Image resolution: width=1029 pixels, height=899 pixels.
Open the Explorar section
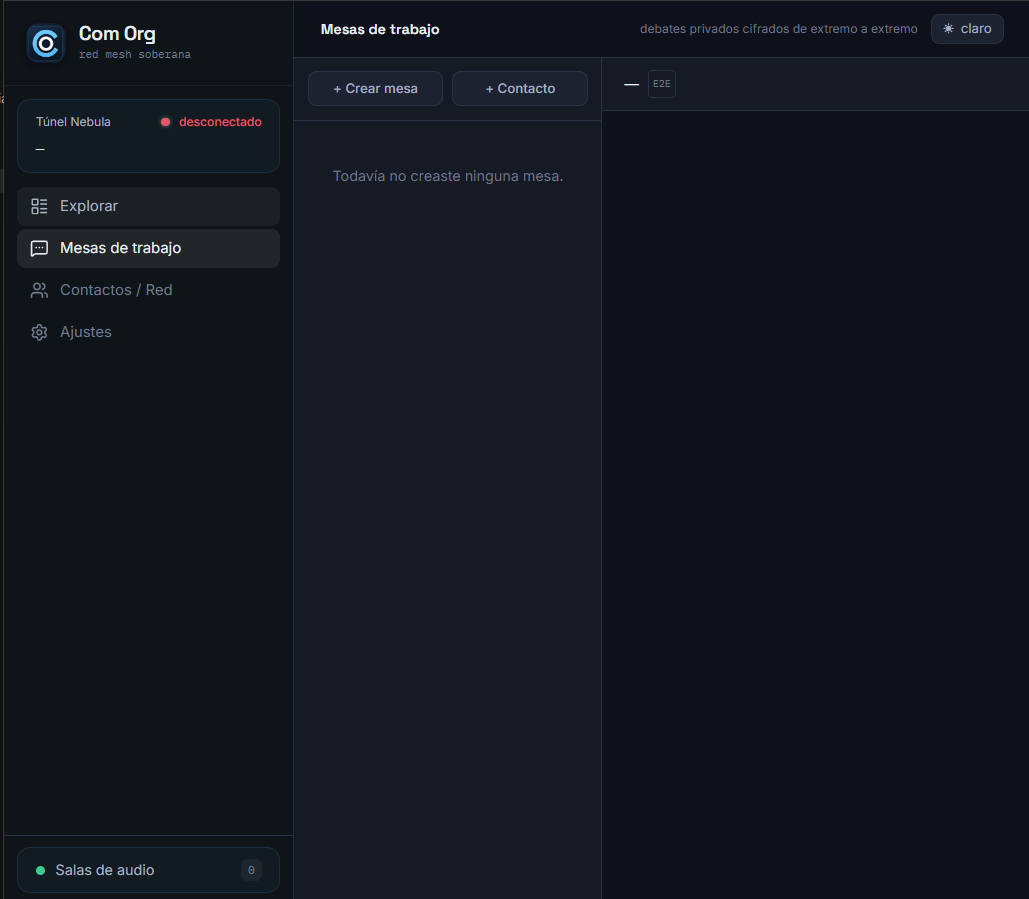click(148, 207)
